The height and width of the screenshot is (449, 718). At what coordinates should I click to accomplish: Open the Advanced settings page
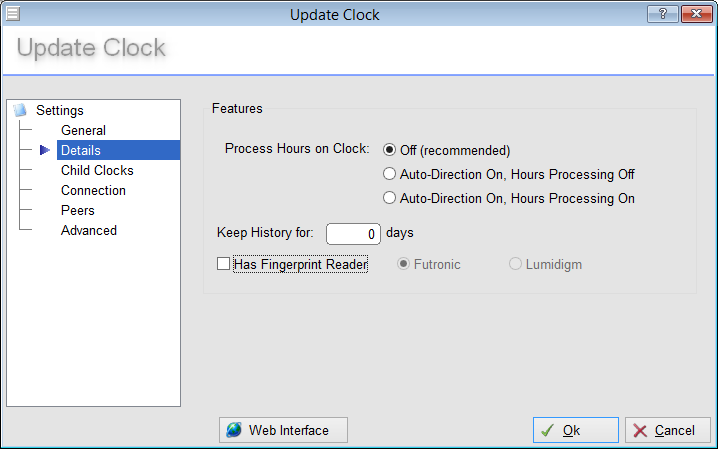(x=89, y=231)
